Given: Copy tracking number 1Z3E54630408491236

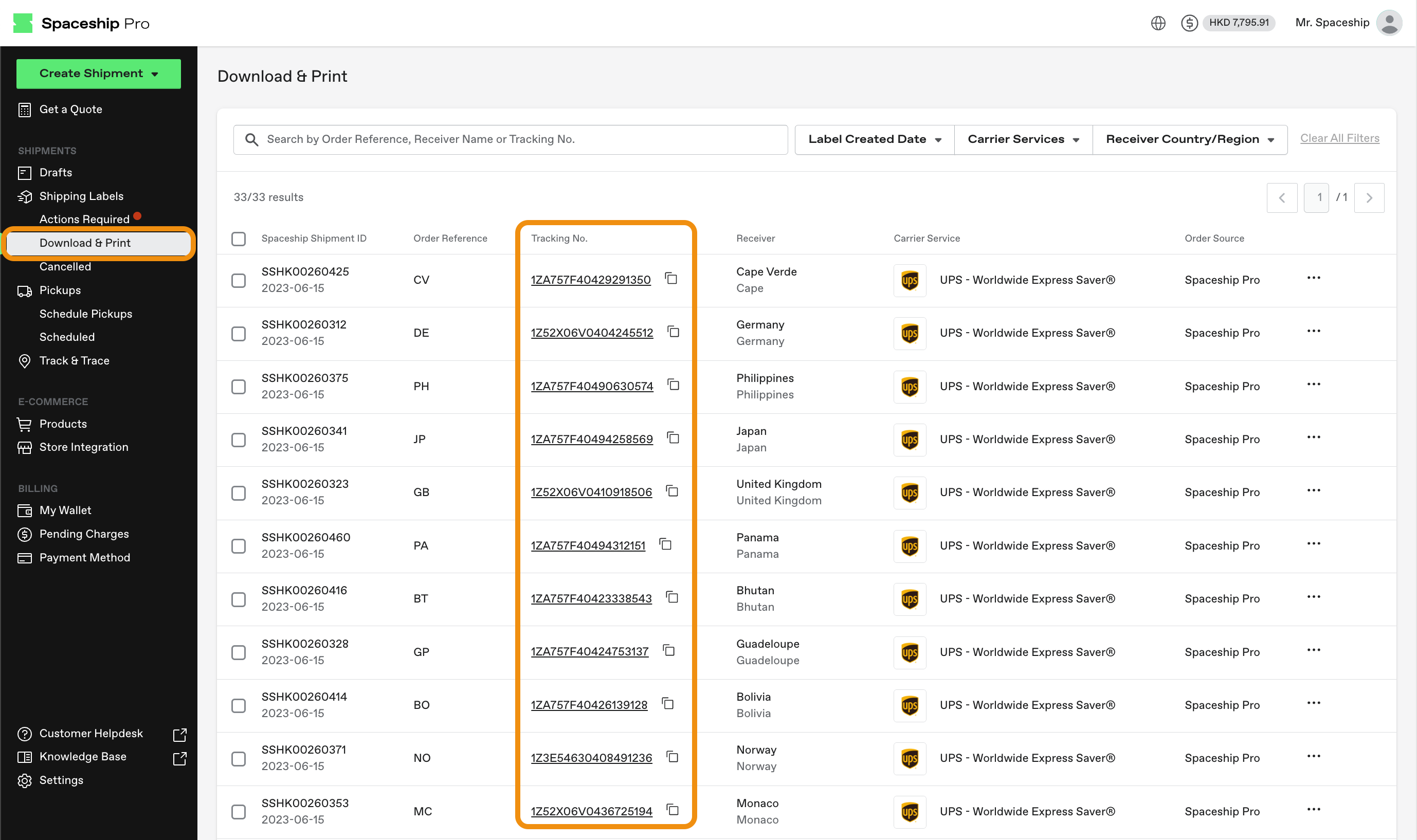Looking at the screenshot, I should coord(672,757).
